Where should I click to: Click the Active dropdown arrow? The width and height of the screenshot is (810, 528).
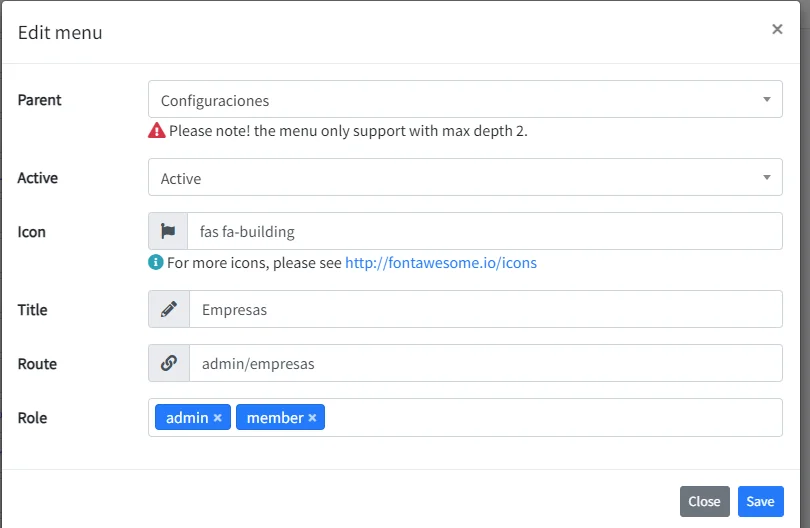coord(767,177)
